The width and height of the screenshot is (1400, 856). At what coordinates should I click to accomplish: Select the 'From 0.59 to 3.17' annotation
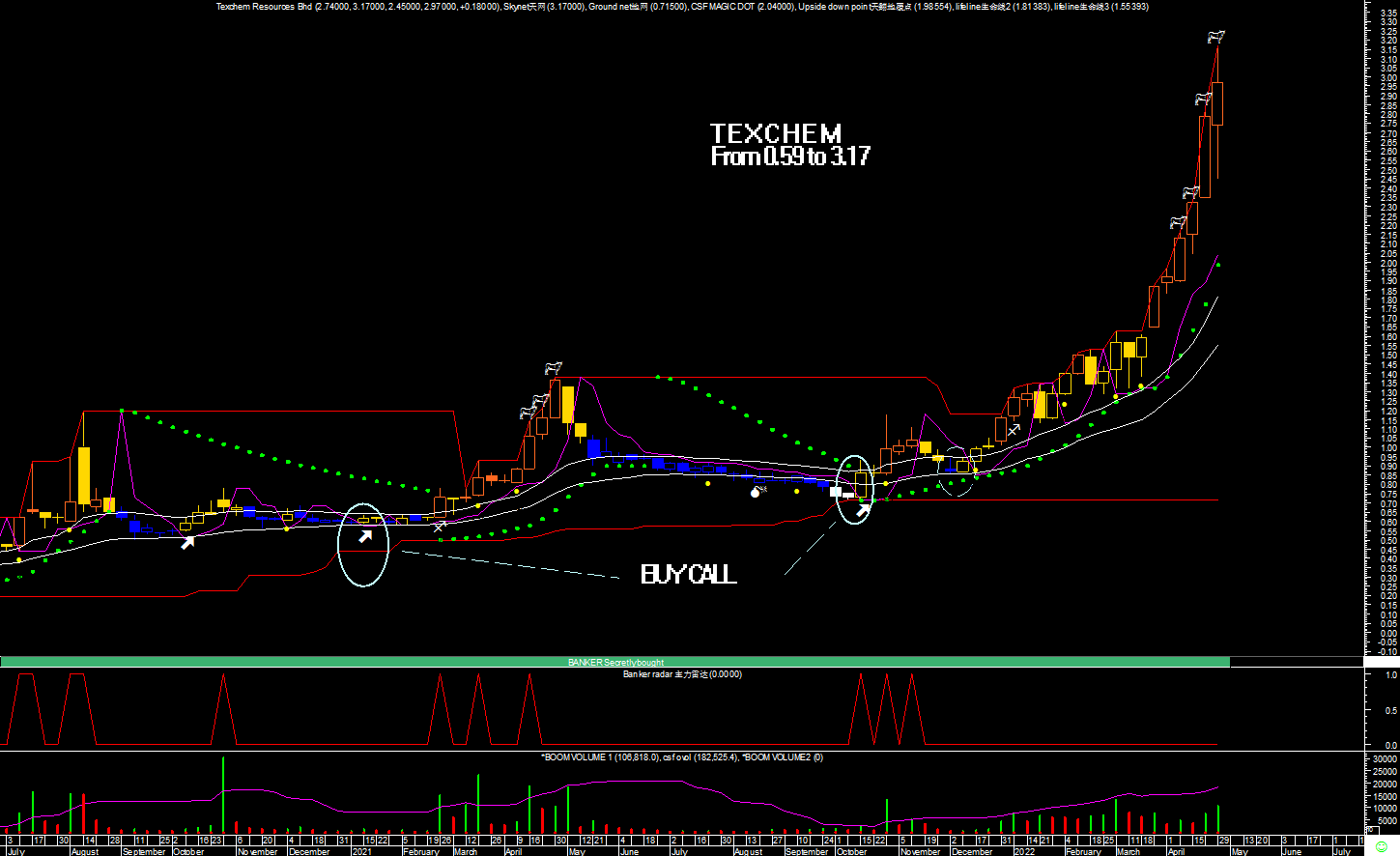pos(790,157)
